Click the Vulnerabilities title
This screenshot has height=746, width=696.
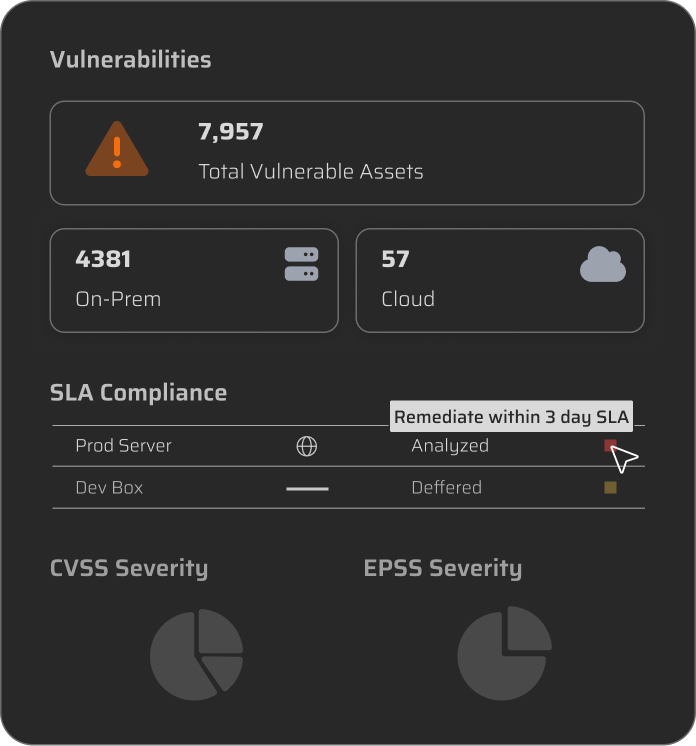coord(130,60)
